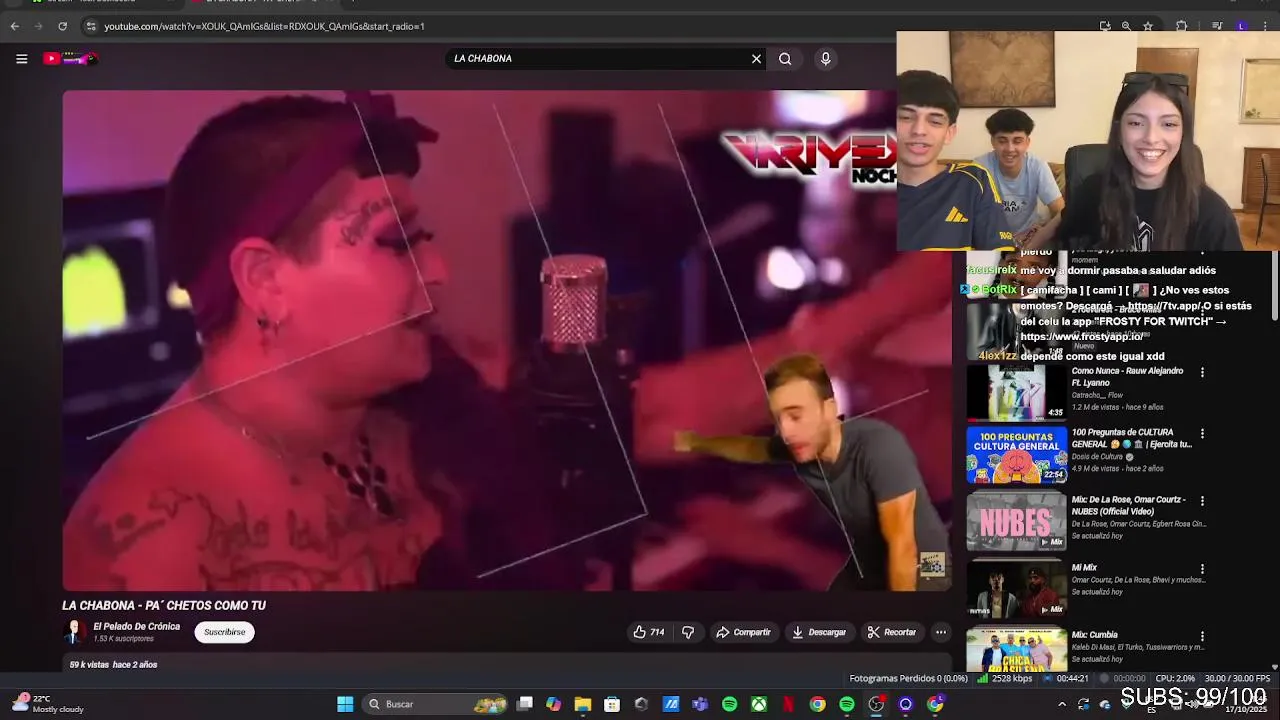Open more actions menu beside Recortar
Viewport: 1280px width, 720px height.
pyautogui.click(x=940, y=632)
